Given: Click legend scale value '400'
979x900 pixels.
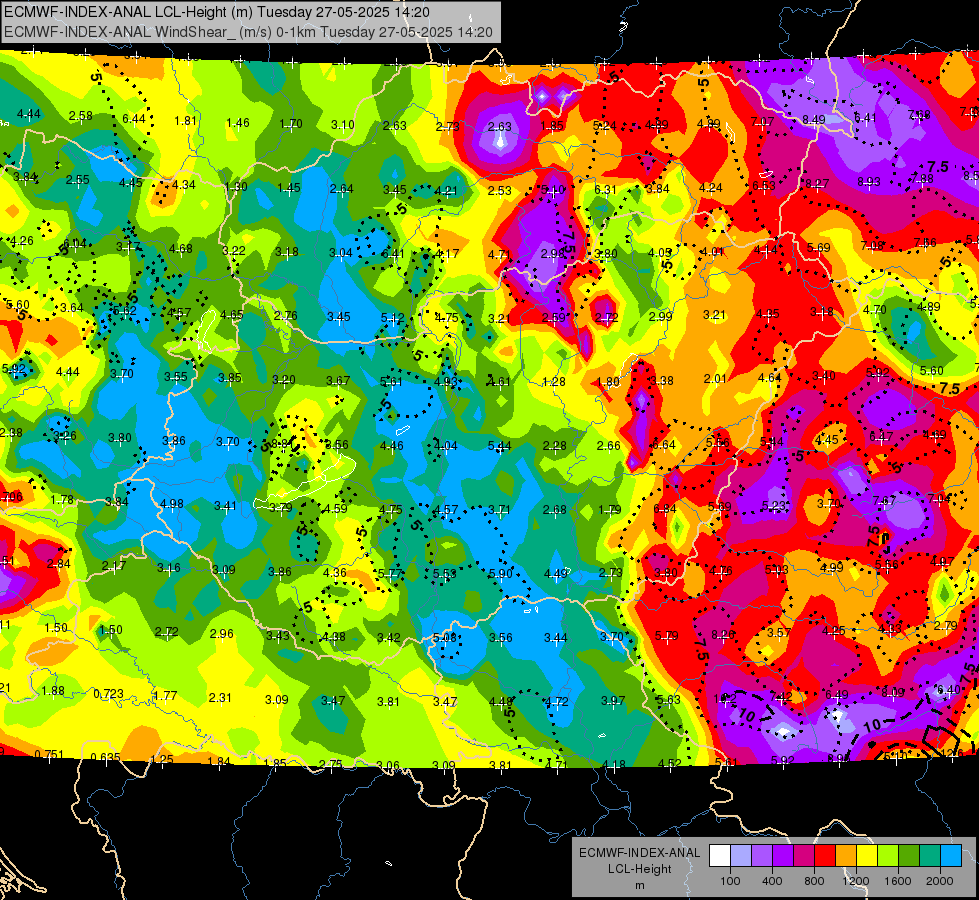Looking at the screenshot, I should [772, 881].
